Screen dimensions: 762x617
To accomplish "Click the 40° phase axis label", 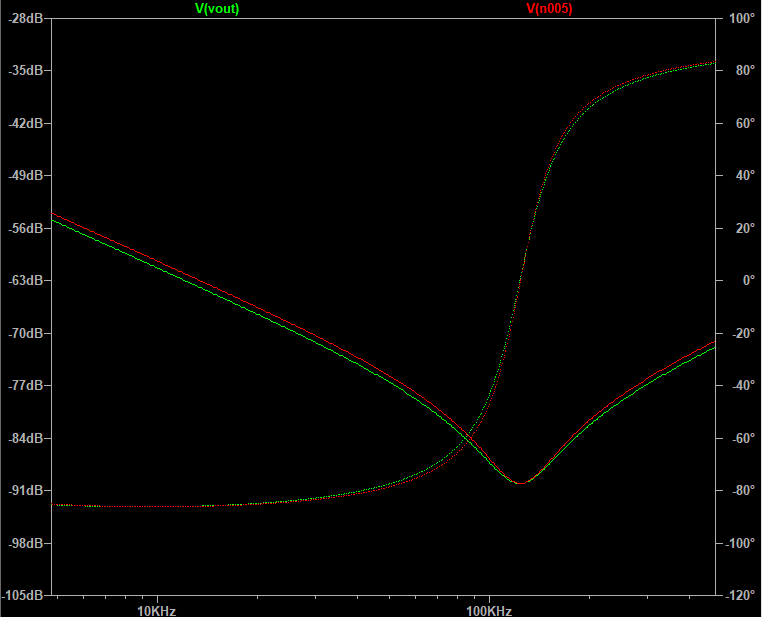I will pyautogui.click(x=745, y=175).
